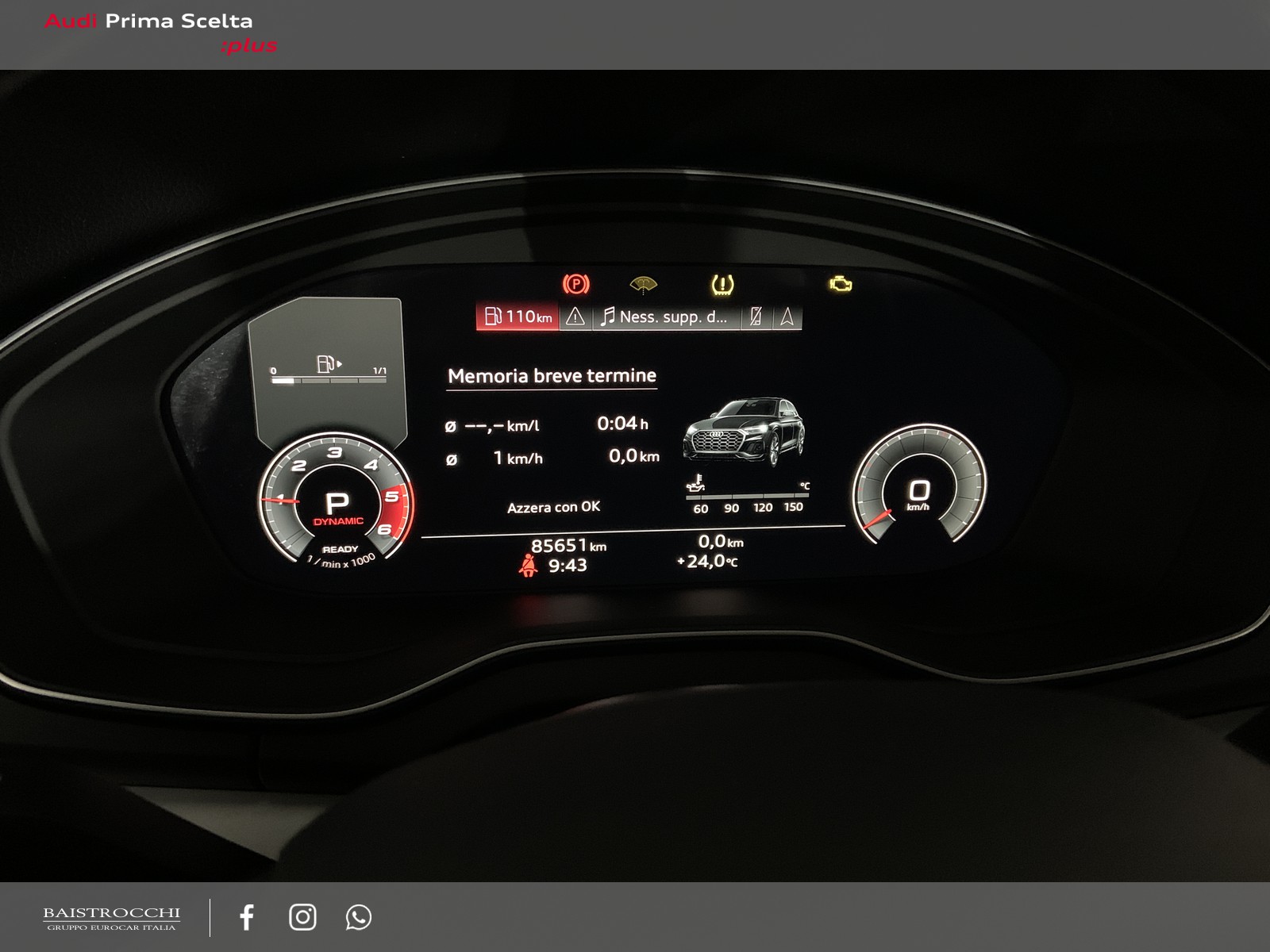Click the windshield washer fluid warning icon
The width and height of the screenshot is (1270, 952).
[x=643, y=284]
